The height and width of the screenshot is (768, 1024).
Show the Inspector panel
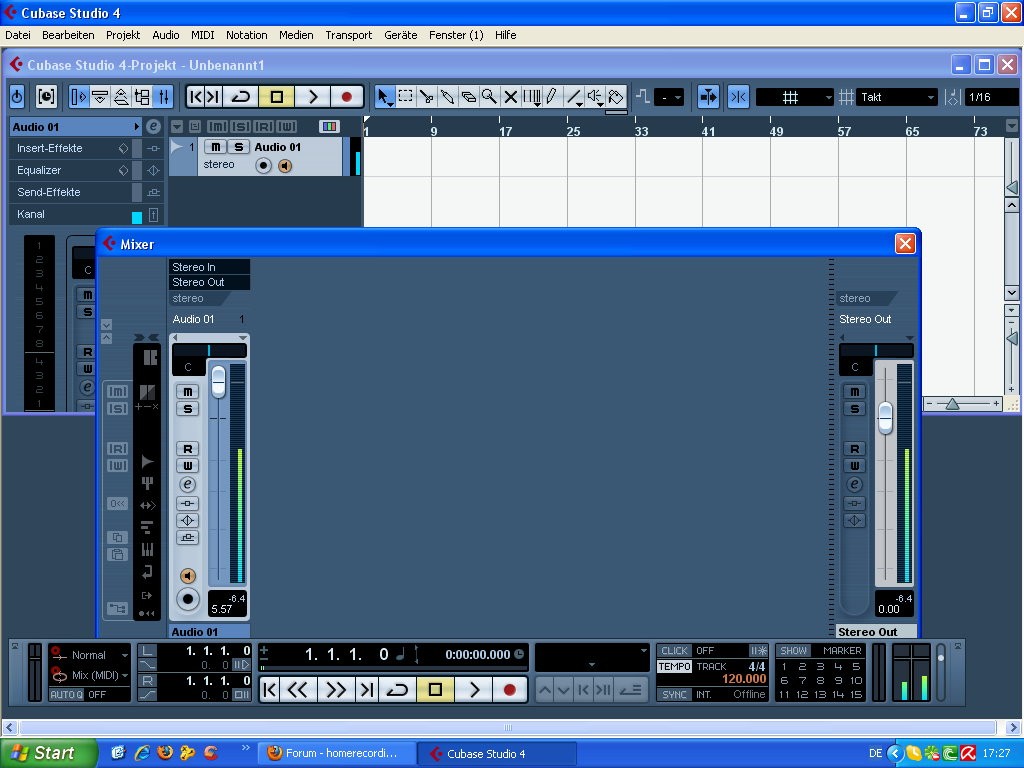pyautogui.click(x=79, y=97)
